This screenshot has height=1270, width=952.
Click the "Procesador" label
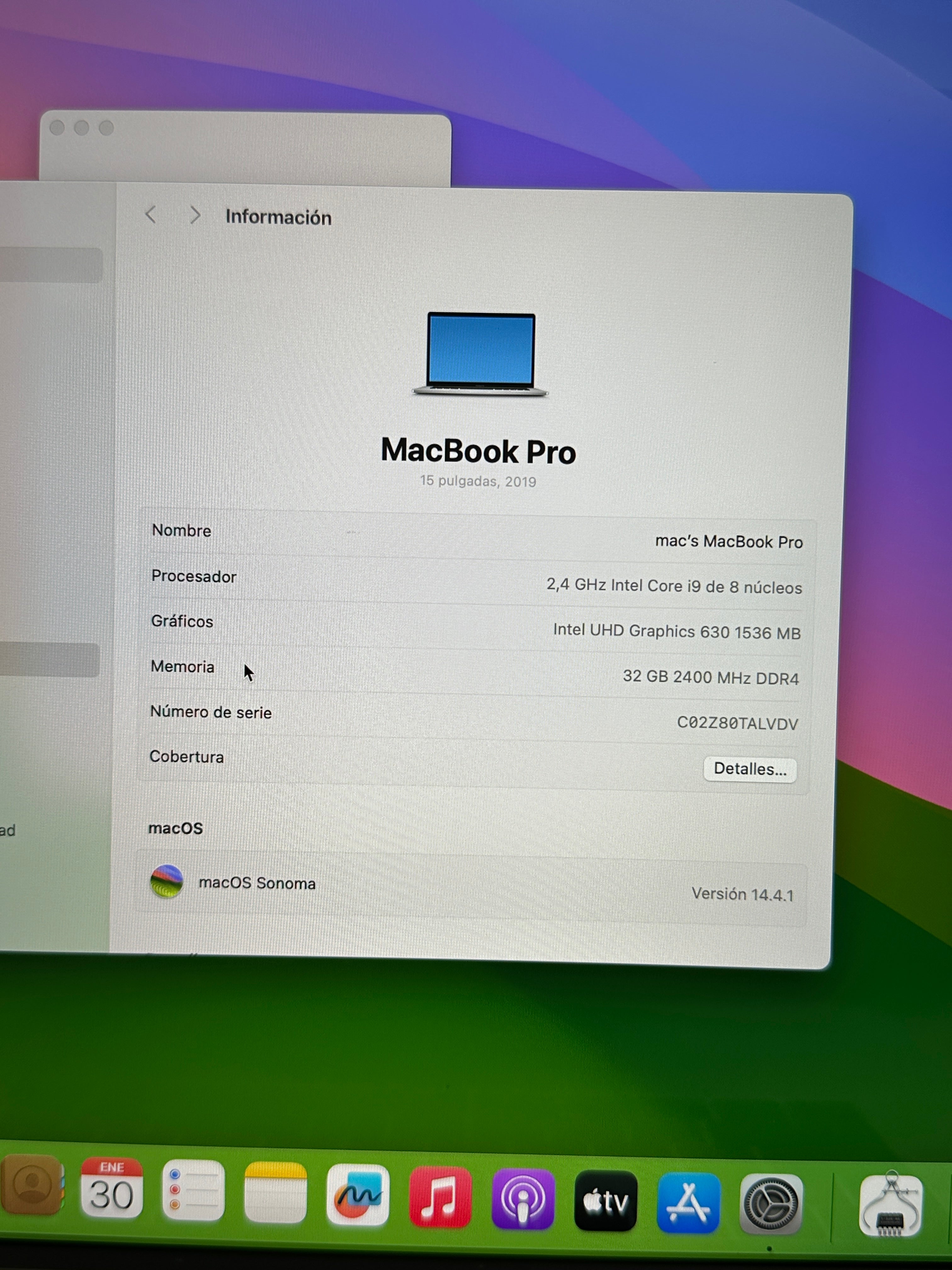tap(194, 576)
